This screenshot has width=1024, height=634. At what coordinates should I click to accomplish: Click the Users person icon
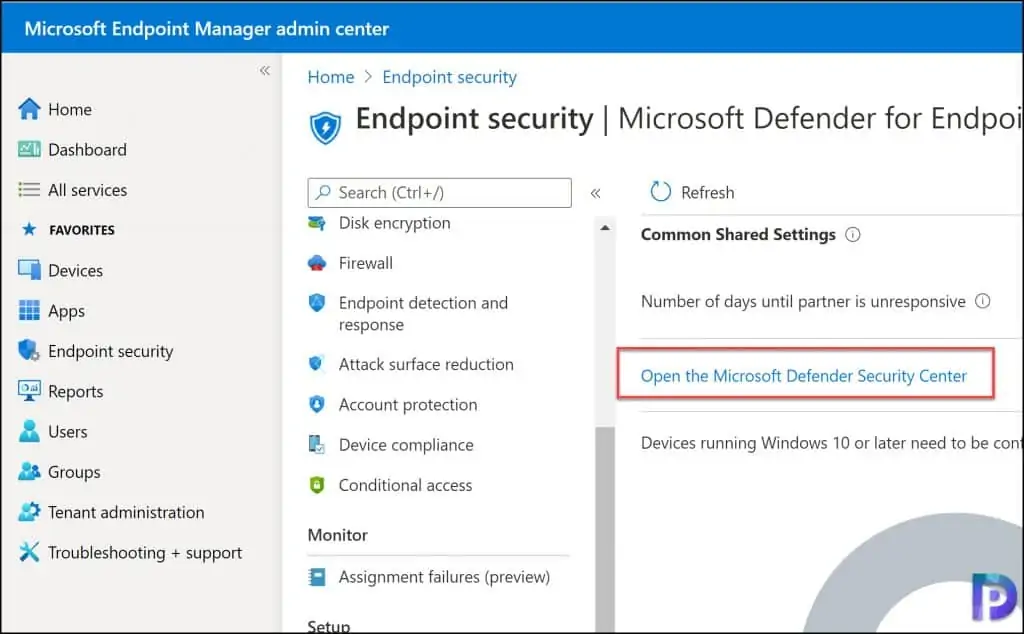coord(29,432)
